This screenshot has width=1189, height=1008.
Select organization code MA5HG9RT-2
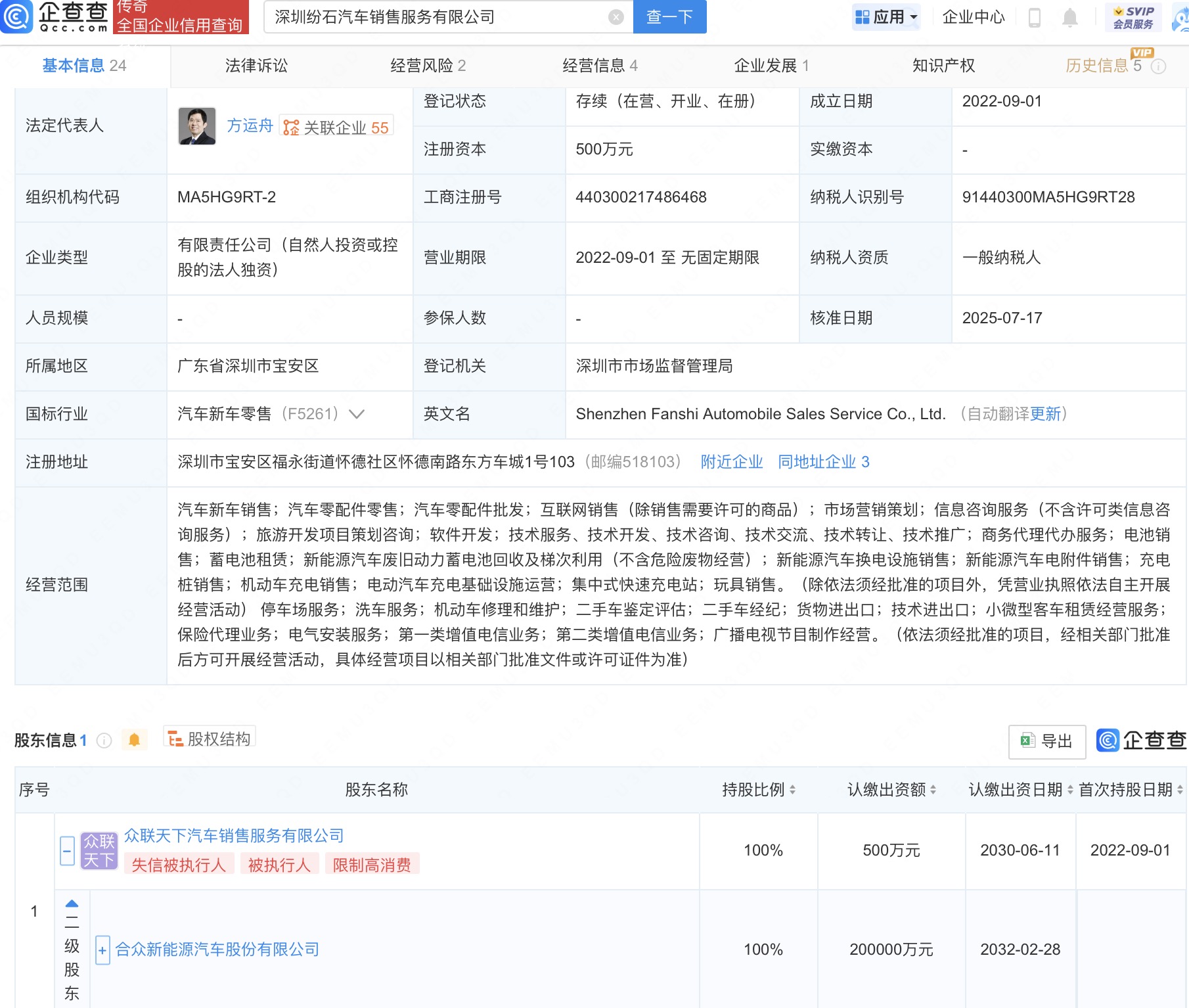pyautogui.click(x=227, y=197)
